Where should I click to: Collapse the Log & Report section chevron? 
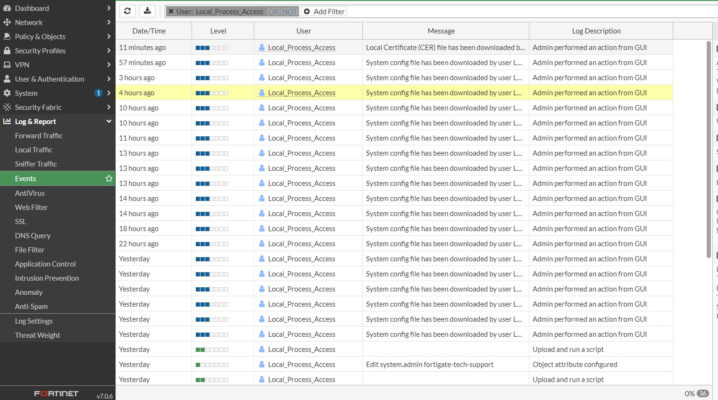point(109,121)
